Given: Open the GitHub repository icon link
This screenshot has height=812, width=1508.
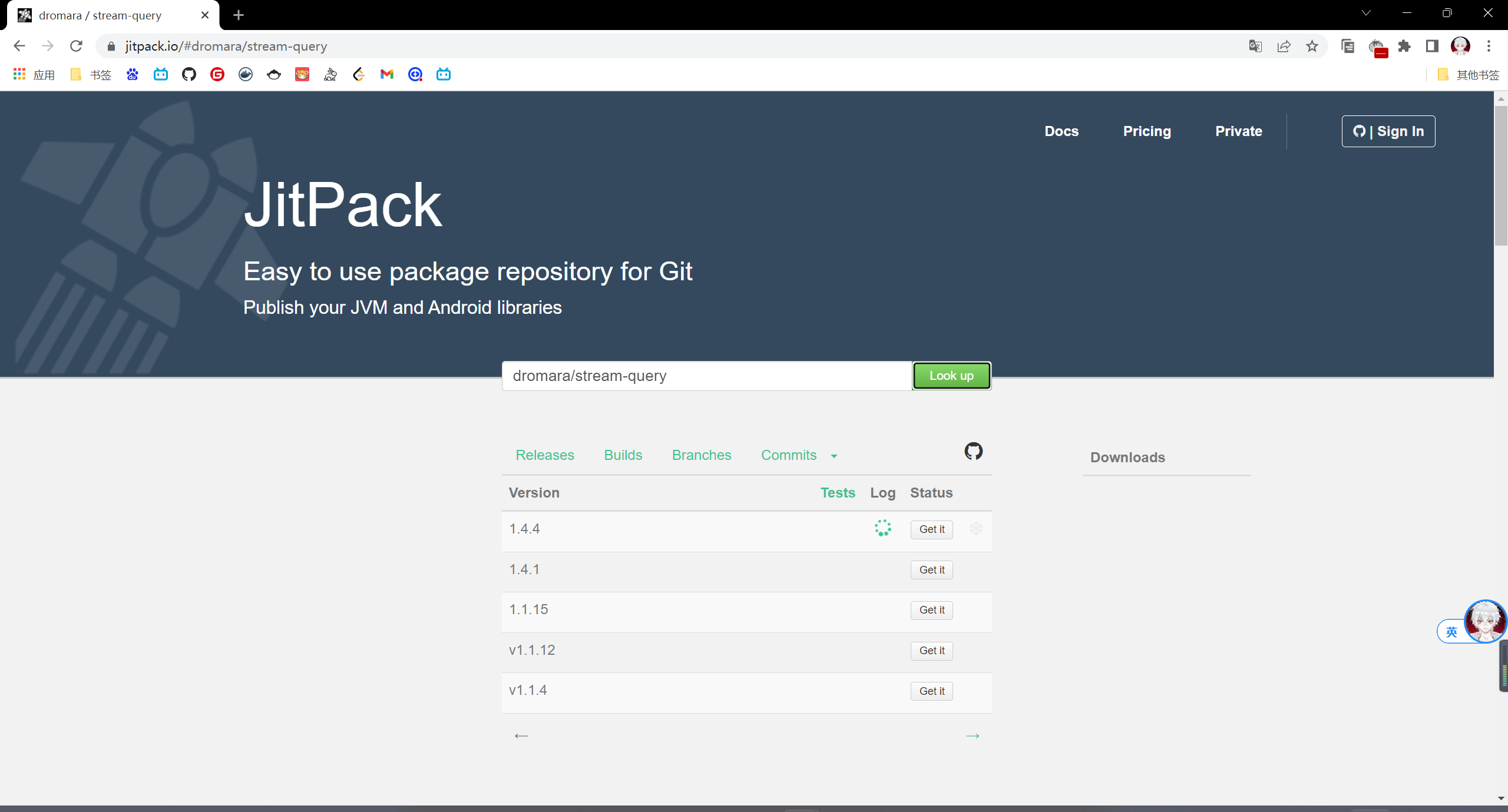Looking at the screenshot, I should (x=973, y=451).
